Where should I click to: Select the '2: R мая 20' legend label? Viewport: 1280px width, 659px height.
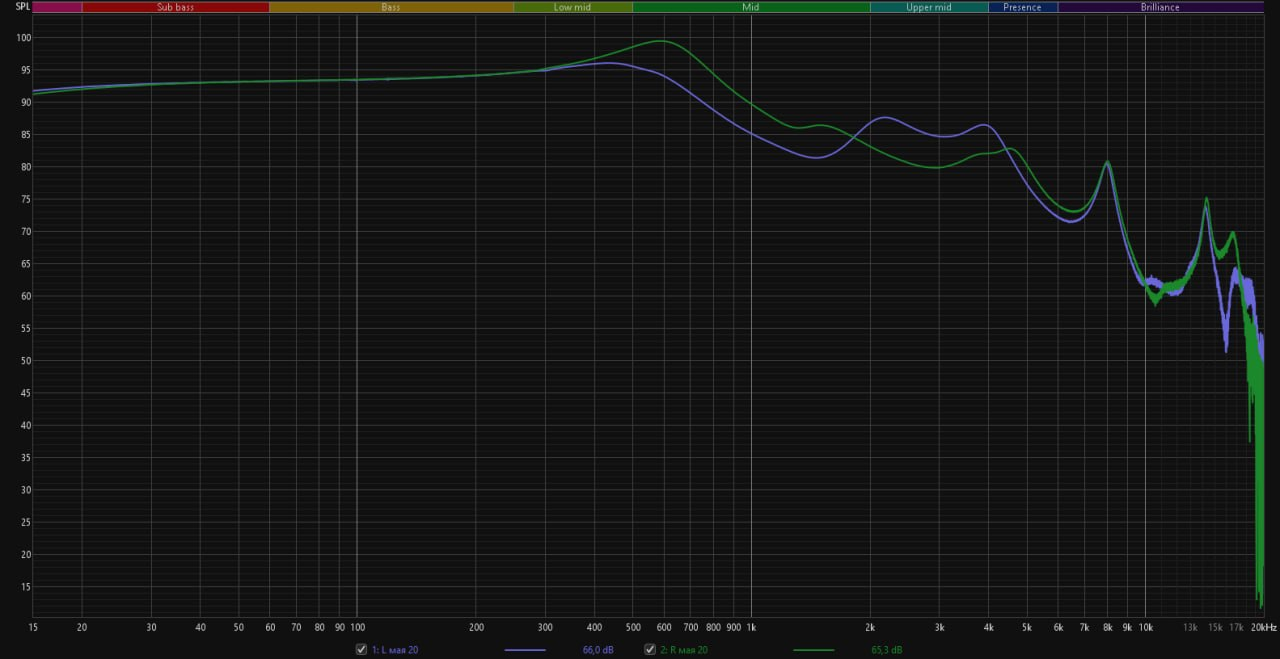coord(684,650)
